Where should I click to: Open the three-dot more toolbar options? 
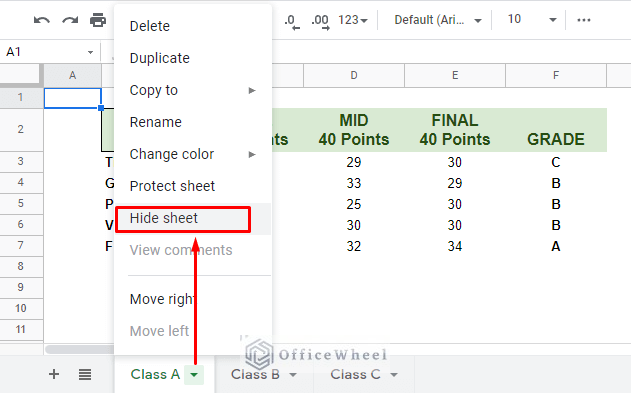(x=584, y=20)
